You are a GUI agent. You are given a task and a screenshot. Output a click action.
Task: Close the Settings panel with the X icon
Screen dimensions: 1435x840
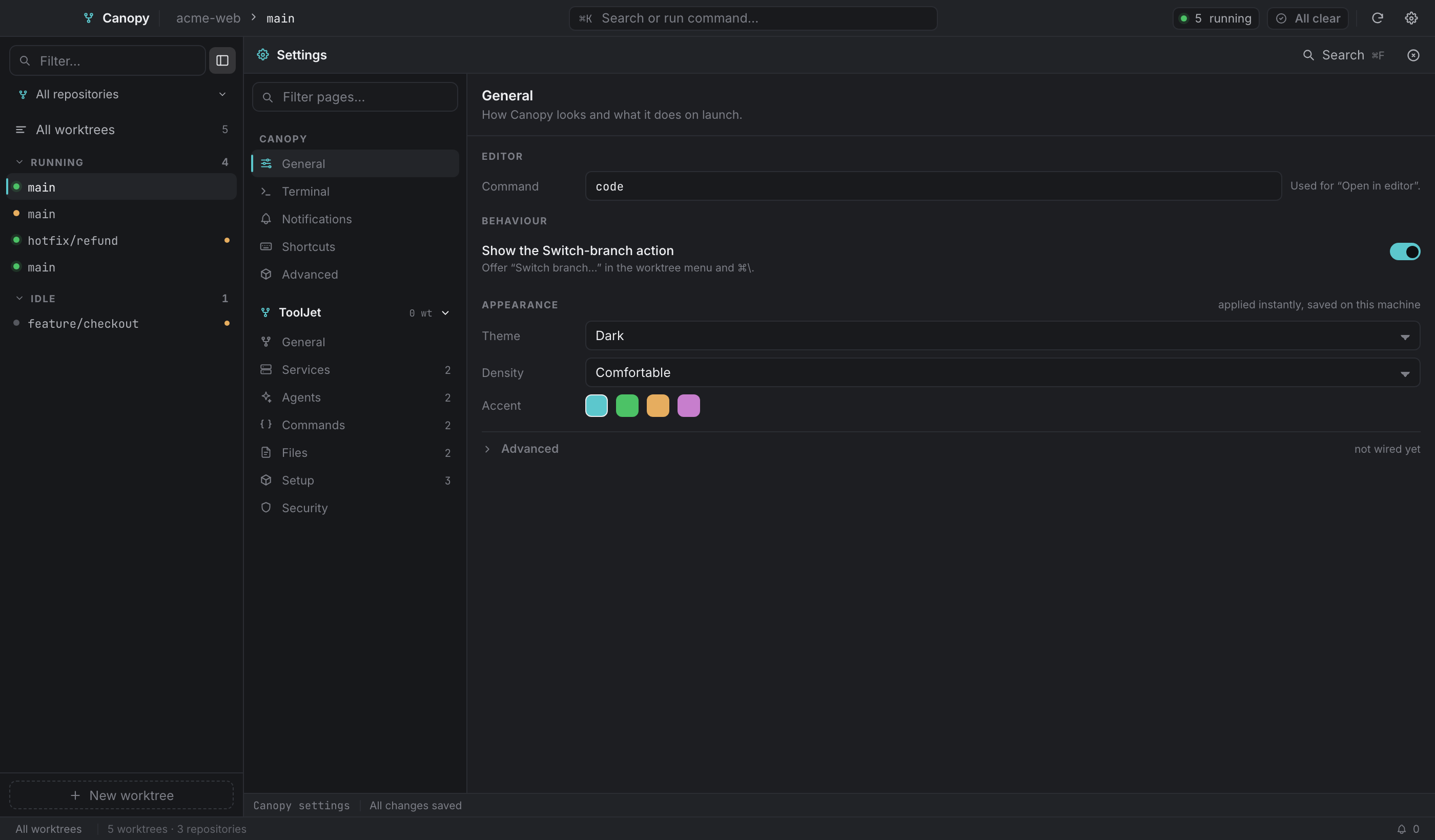(1413, 55)
